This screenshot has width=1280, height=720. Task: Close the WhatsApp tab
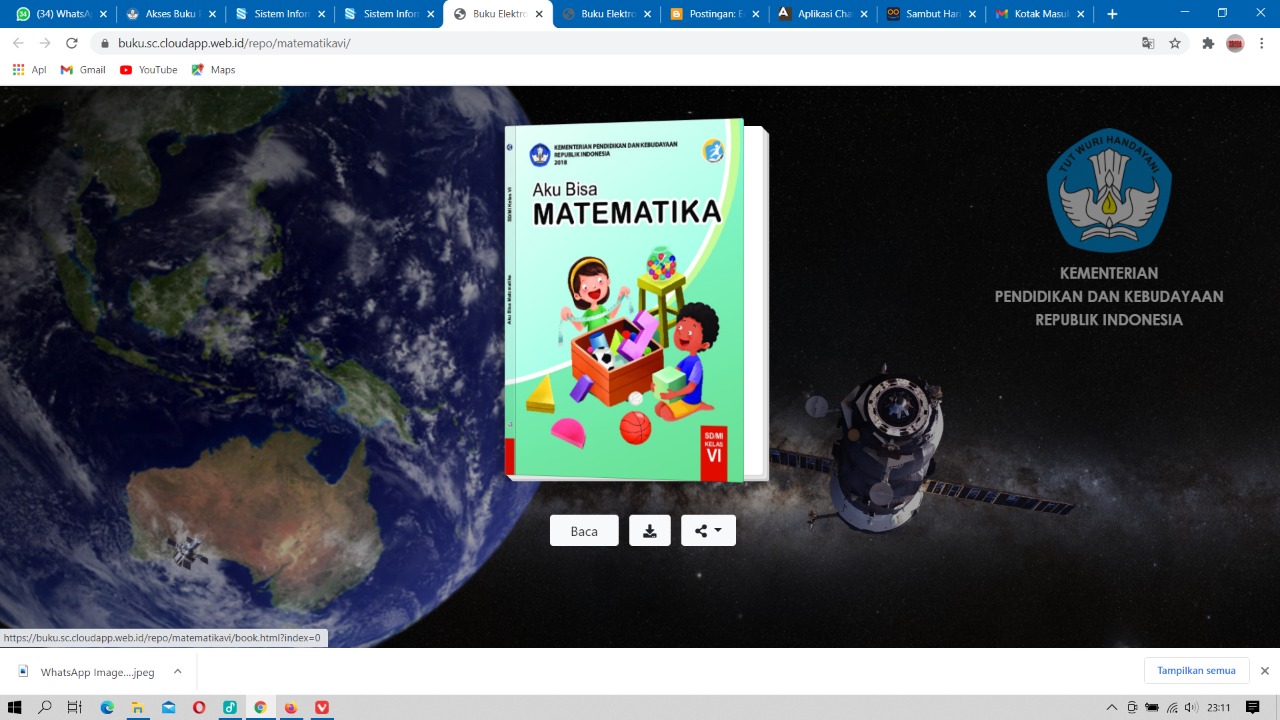[x=104, y=14]
